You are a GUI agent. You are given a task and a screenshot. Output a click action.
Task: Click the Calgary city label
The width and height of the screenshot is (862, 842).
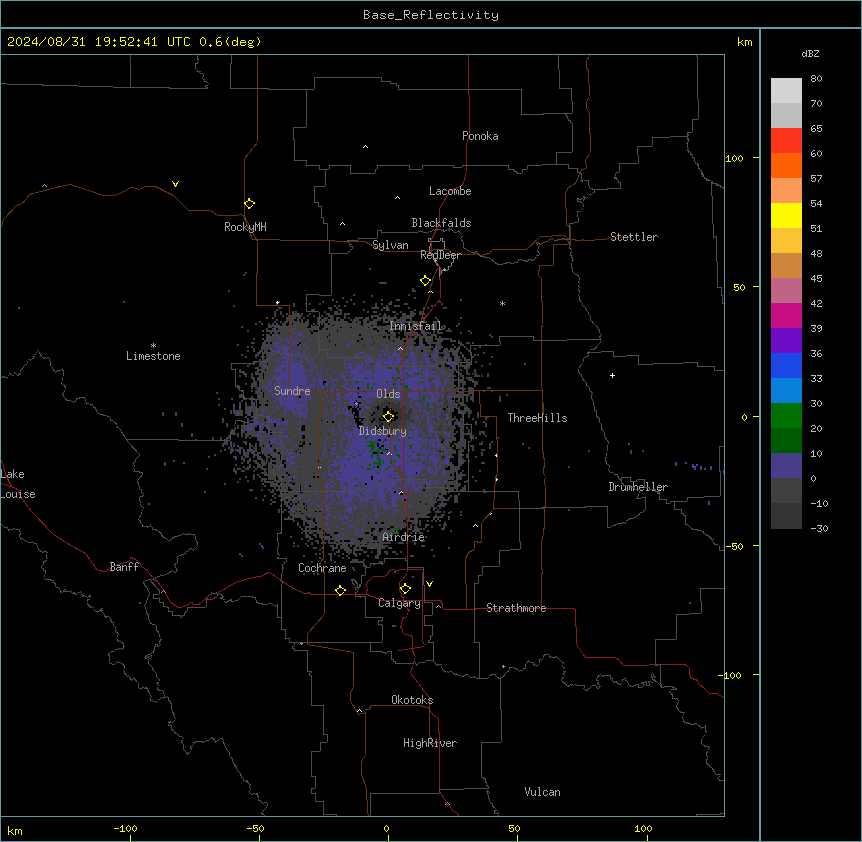click(399, 603)
